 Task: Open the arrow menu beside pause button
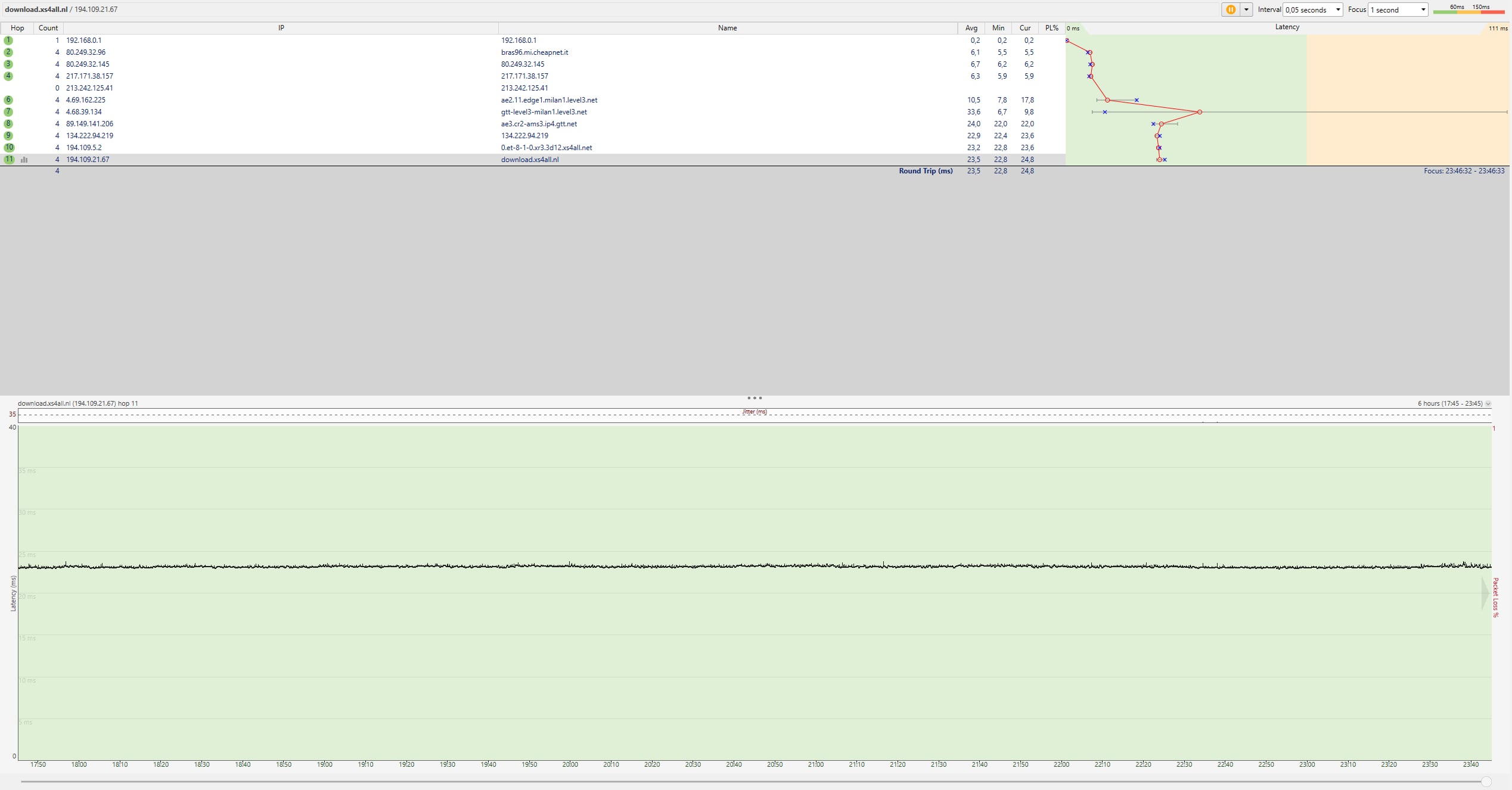click(1246, 10)
